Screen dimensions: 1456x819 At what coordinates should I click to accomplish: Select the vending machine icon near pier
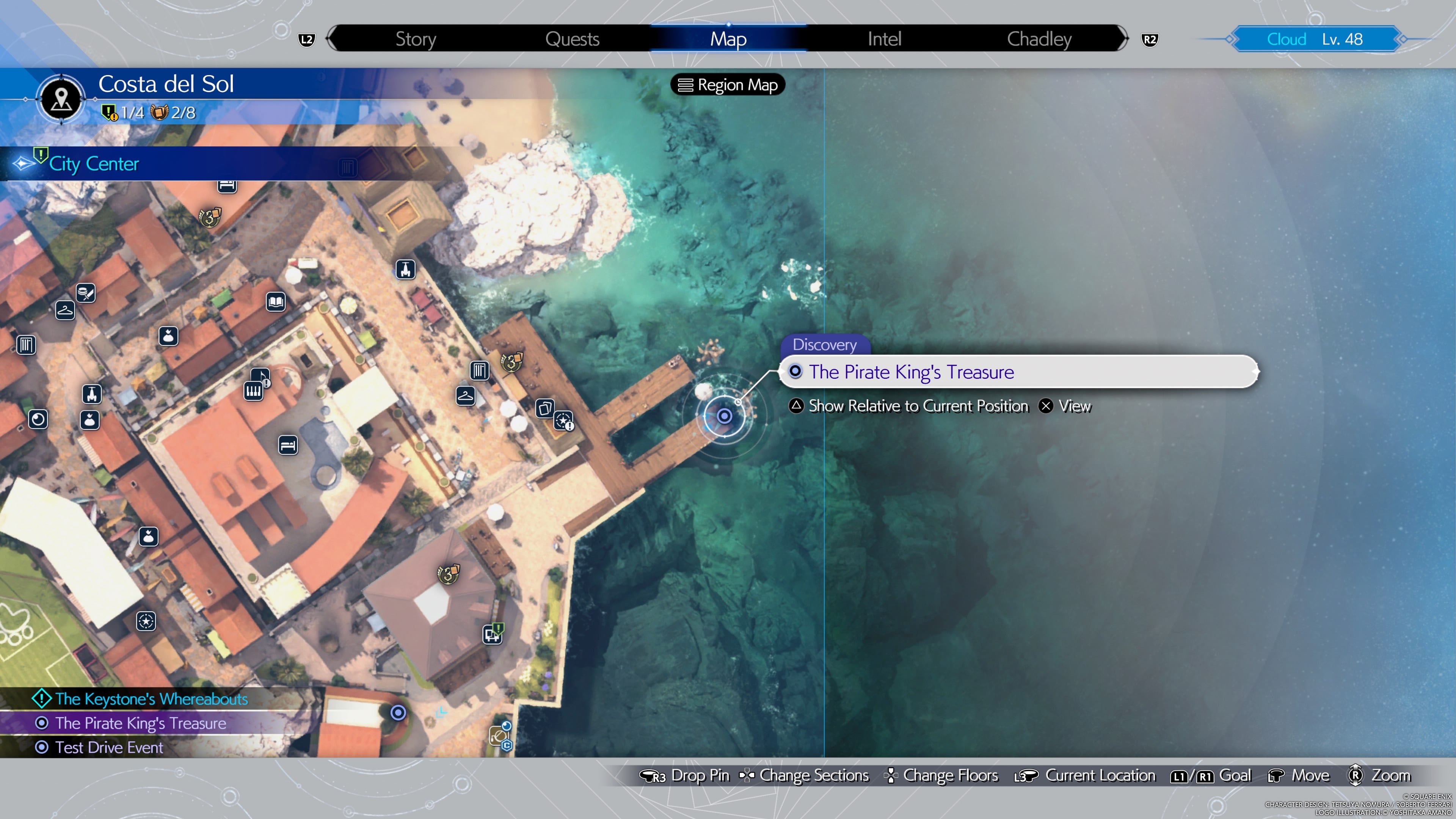479,371
